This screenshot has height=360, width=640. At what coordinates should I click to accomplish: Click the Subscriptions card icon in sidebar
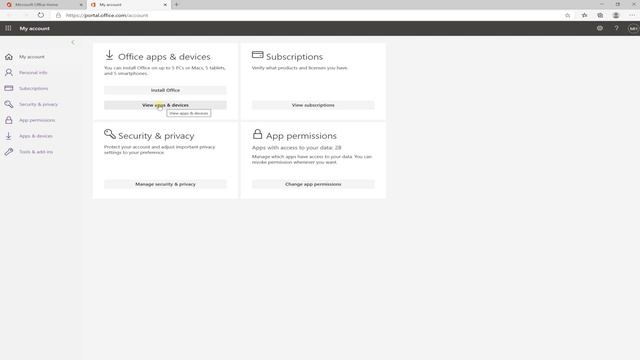coord(9,88)
